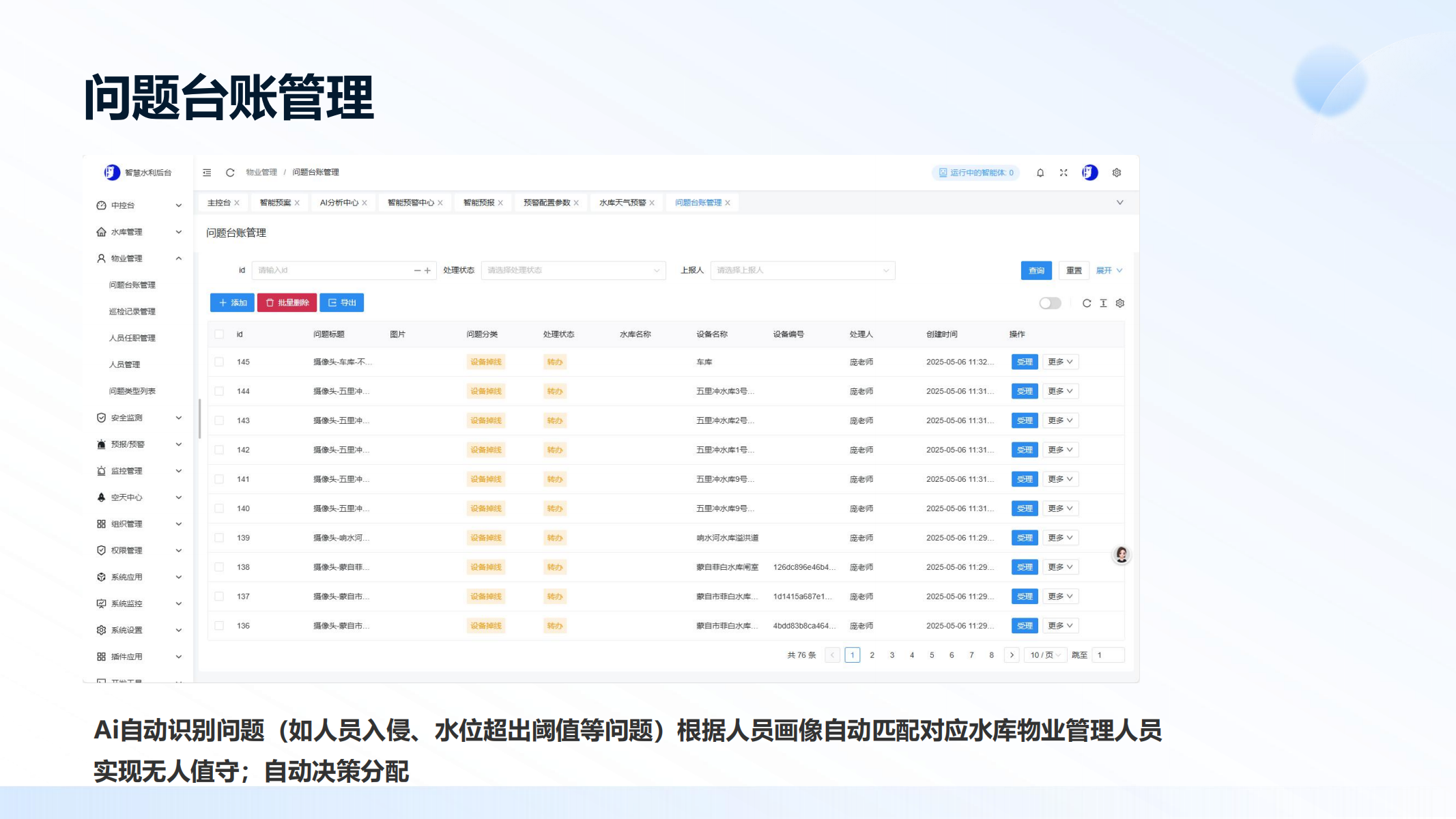Click the floating assistant avatar
The height and width of the screenshot is (819, 1456).
(1122, 555)
